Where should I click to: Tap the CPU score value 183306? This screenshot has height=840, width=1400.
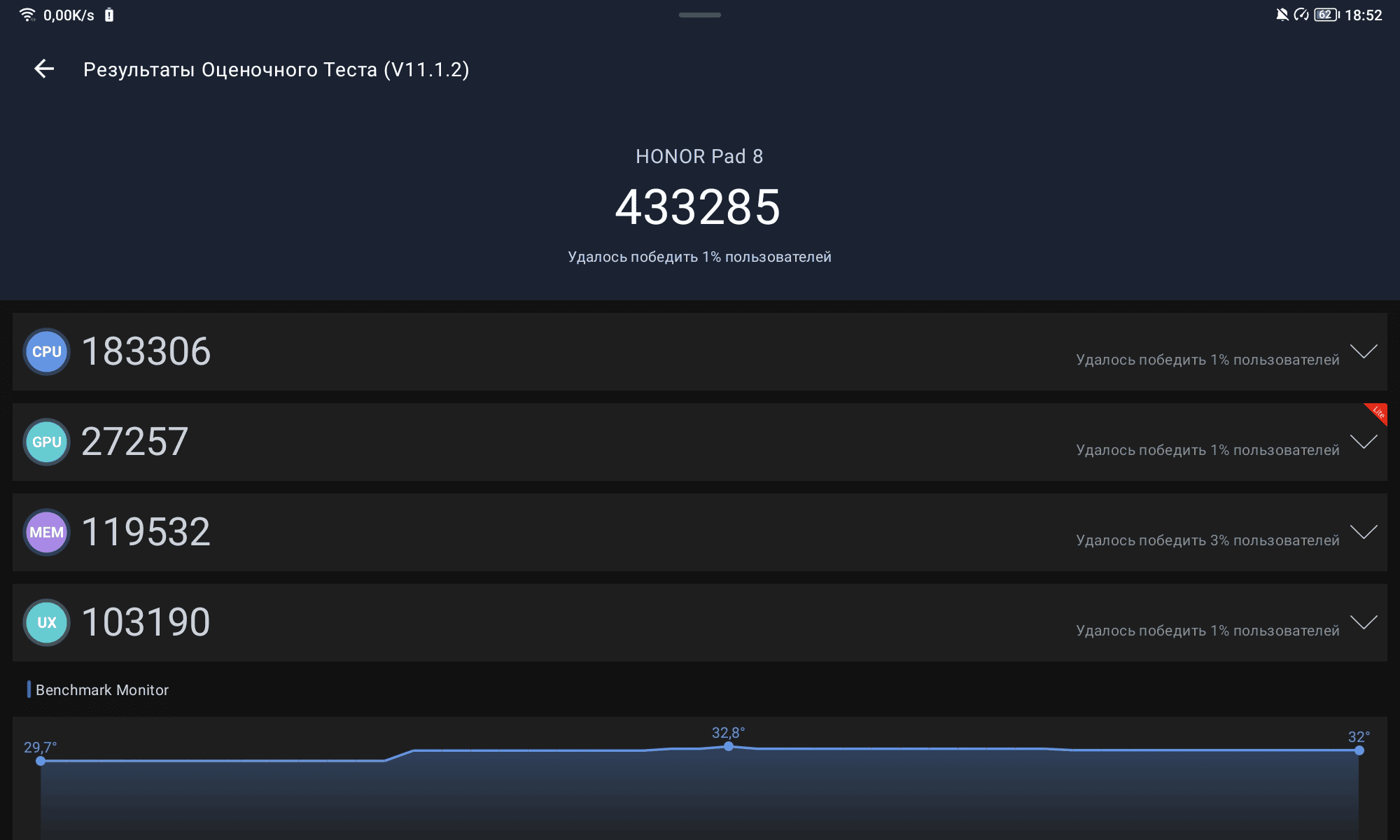coord(146,351)
